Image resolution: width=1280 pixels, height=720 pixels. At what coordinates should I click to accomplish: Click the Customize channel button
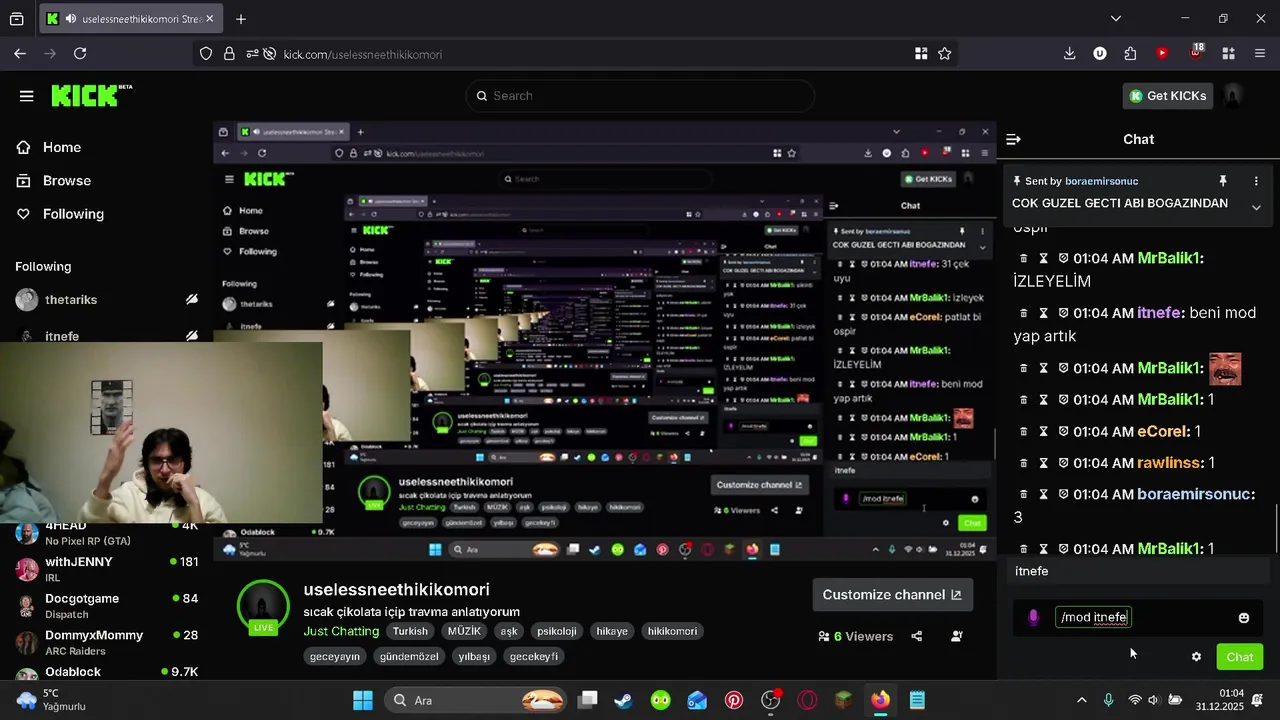(891, 594)
